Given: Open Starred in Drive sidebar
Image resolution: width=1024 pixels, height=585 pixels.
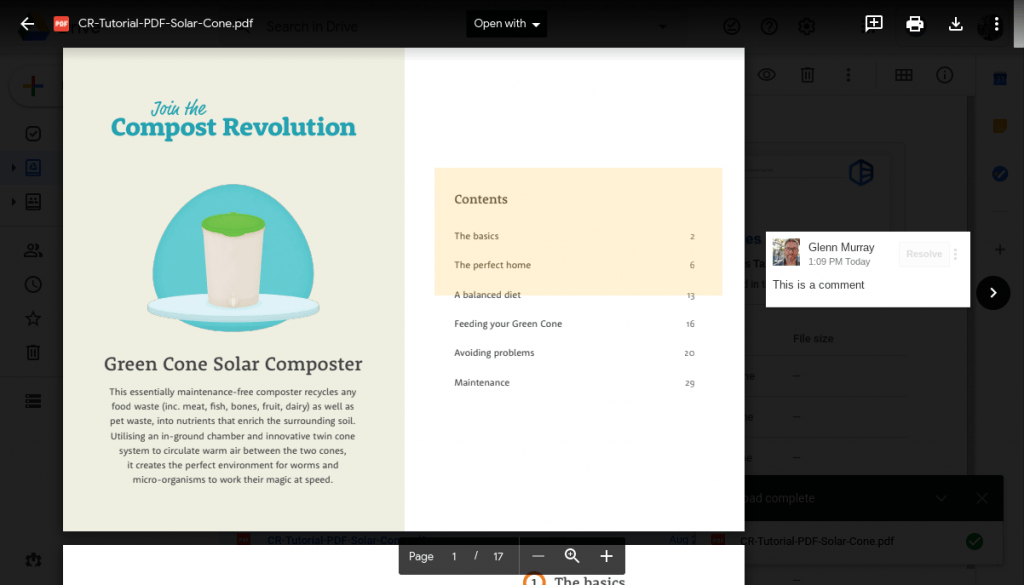Looking at the screenshot, I should coord(33,319).
